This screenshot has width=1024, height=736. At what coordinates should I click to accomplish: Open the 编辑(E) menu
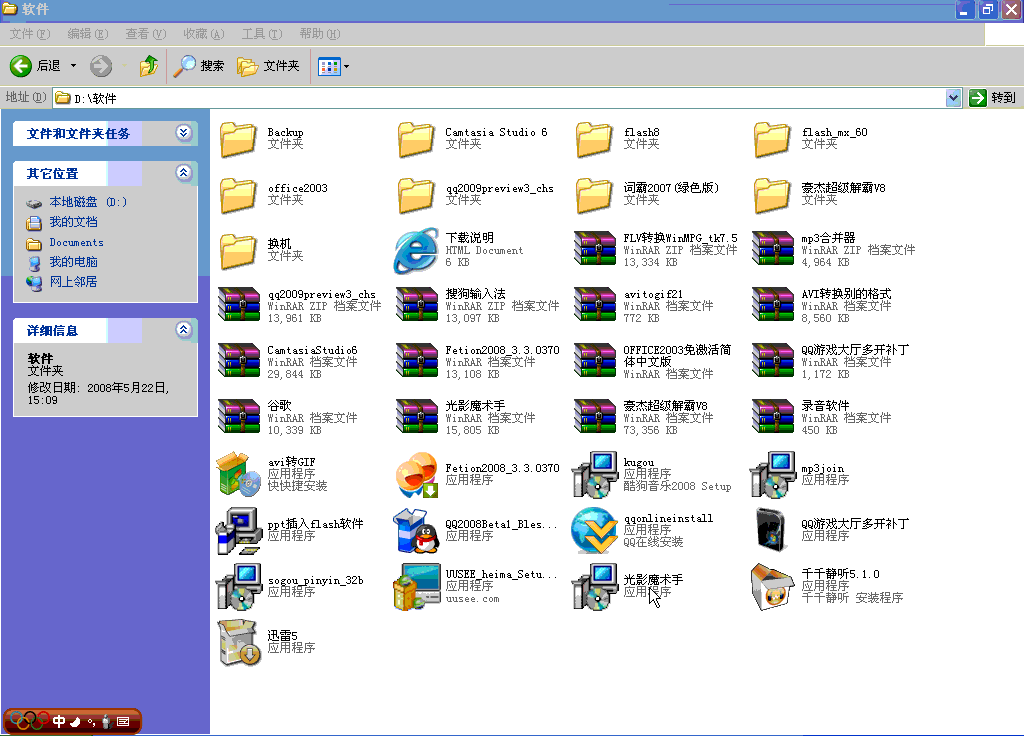(x=88, y=34)
